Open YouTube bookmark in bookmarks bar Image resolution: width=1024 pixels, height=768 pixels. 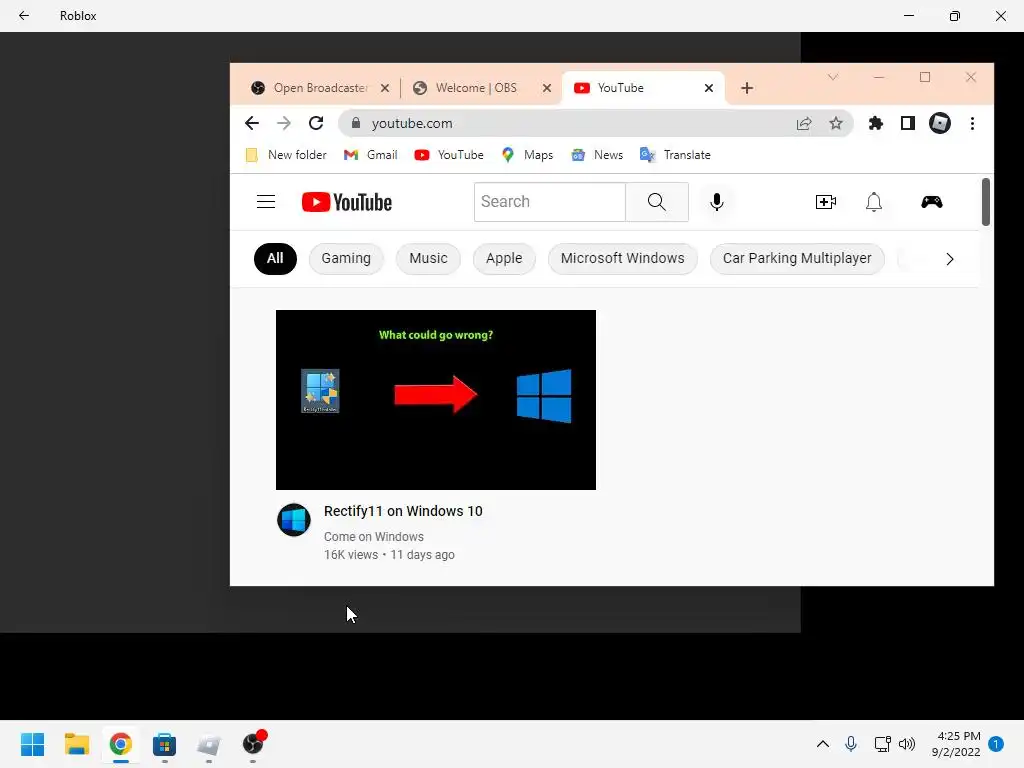click(x=449, y=155)
